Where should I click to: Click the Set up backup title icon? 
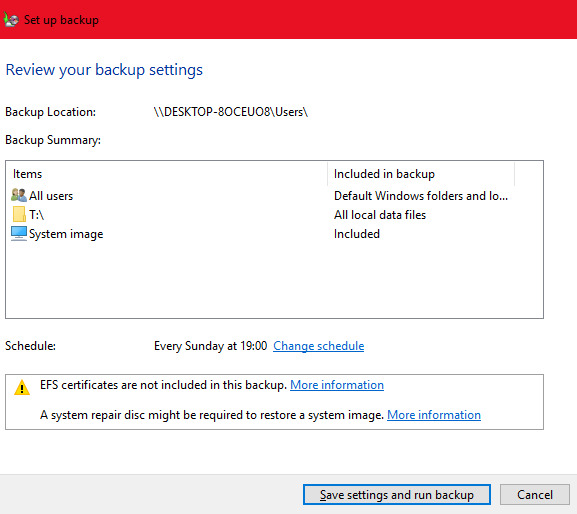[x=11, y=20]
